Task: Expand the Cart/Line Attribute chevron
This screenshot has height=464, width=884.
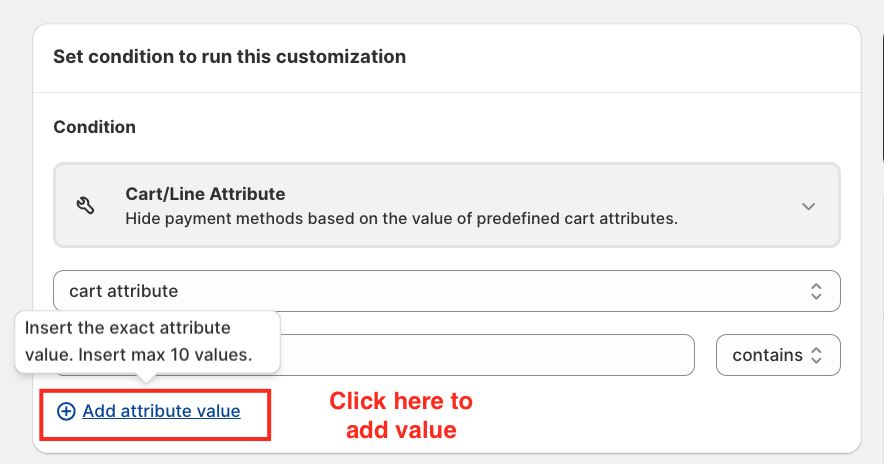Action: (x=809, y=206)
